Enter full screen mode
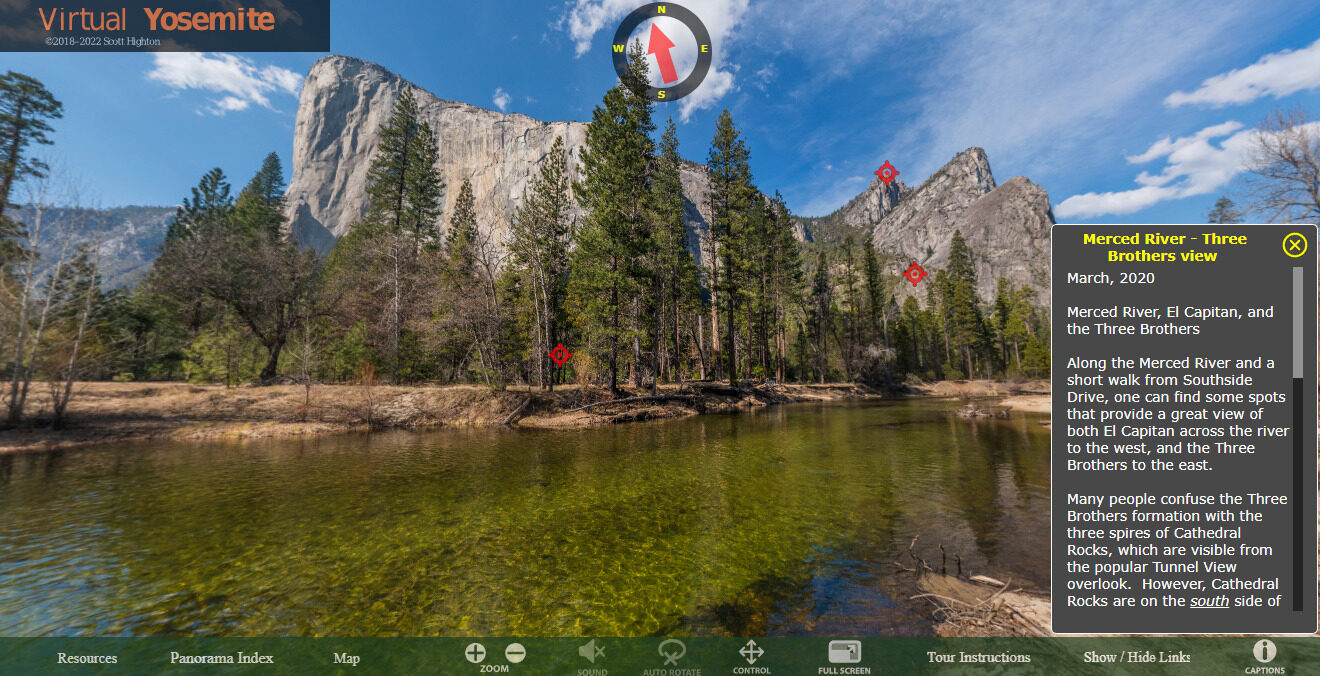This screenshot has height=676, width=1320. point(845,652)
